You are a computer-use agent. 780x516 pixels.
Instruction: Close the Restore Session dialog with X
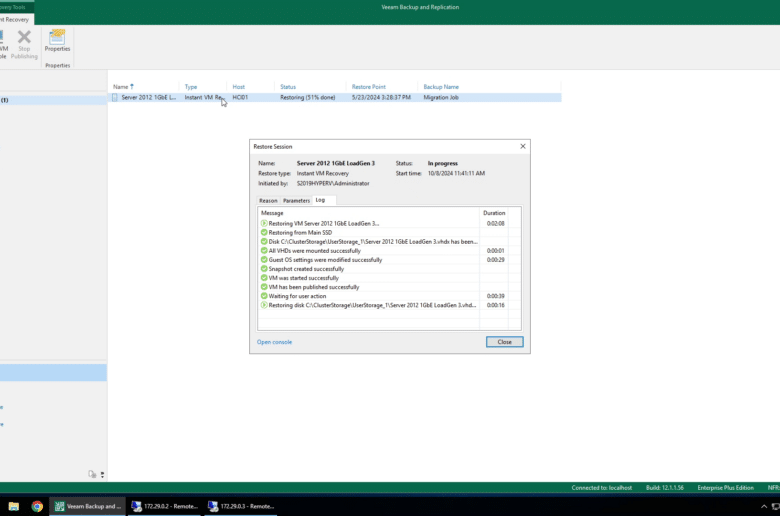point(523,146)
